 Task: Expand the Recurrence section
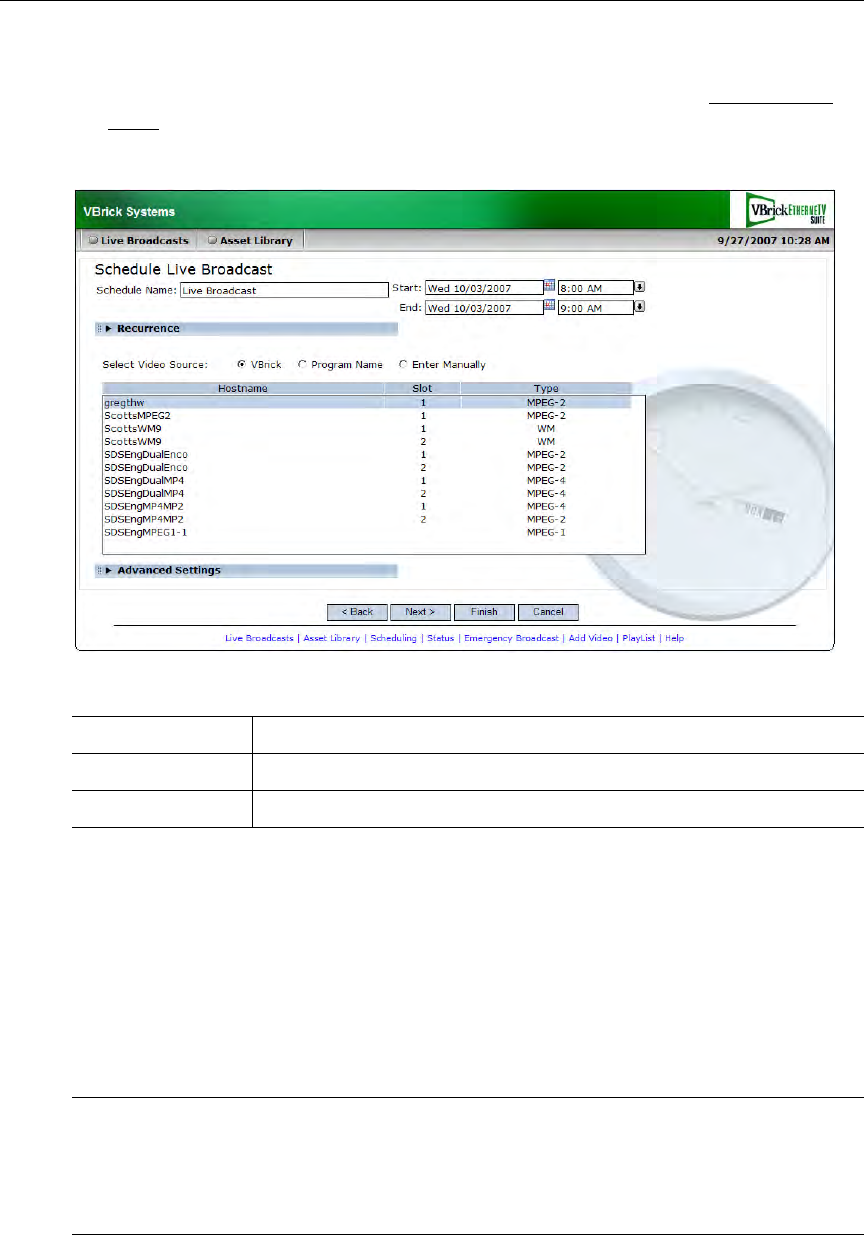click(x=109, y=328)
